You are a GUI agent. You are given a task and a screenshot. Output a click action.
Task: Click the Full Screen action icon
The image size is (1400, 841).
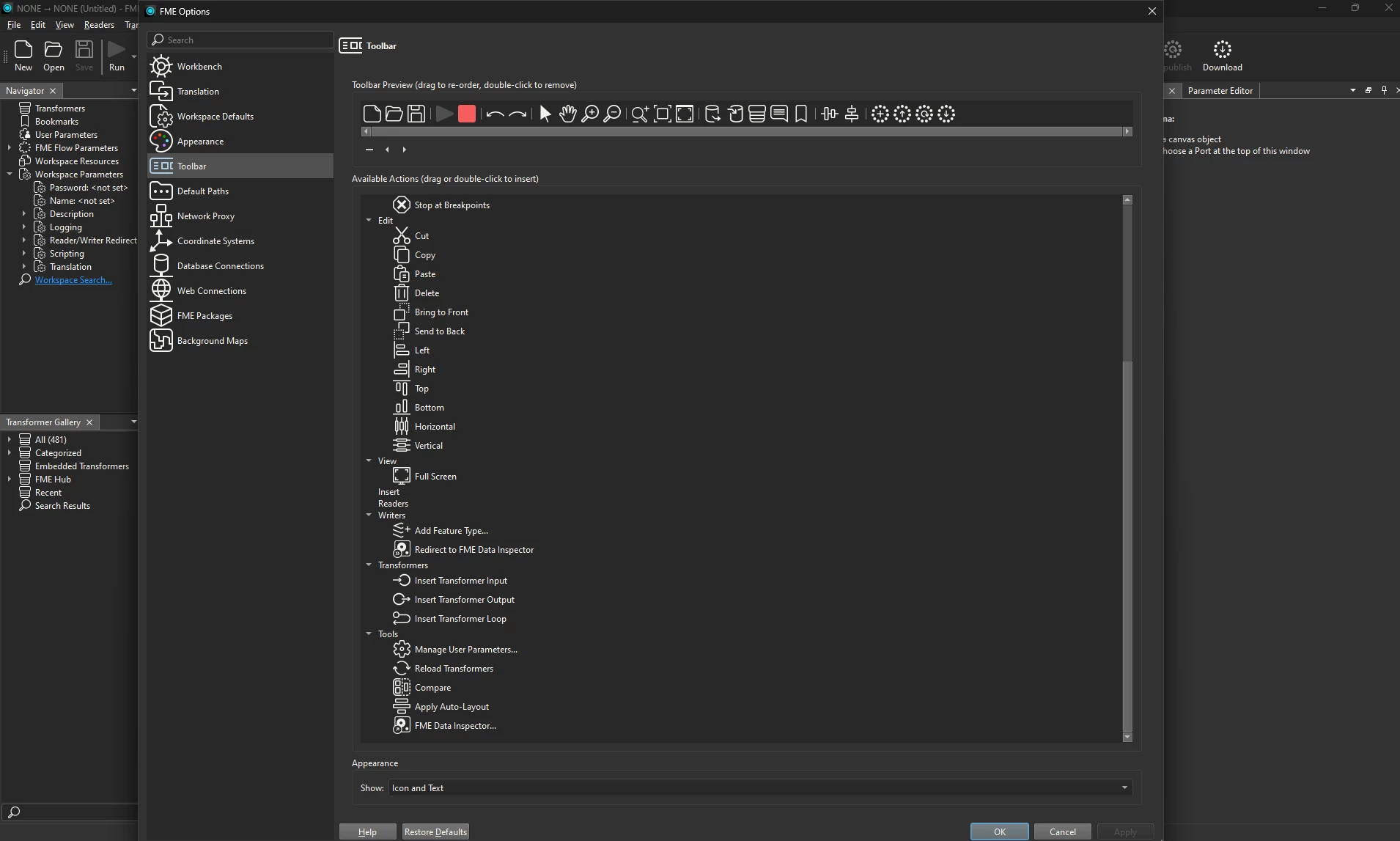tap(401, 477)
